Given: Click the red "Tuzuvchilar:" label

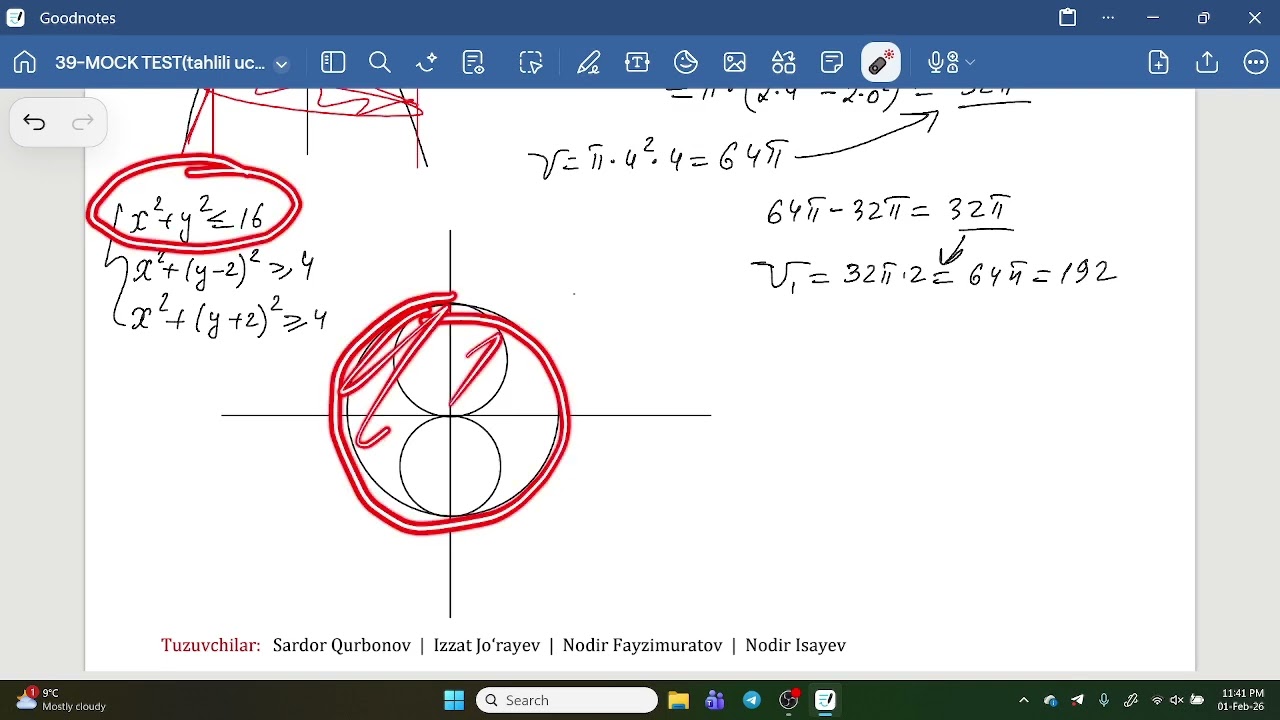Looking at the screenshot, I should 211,645.
